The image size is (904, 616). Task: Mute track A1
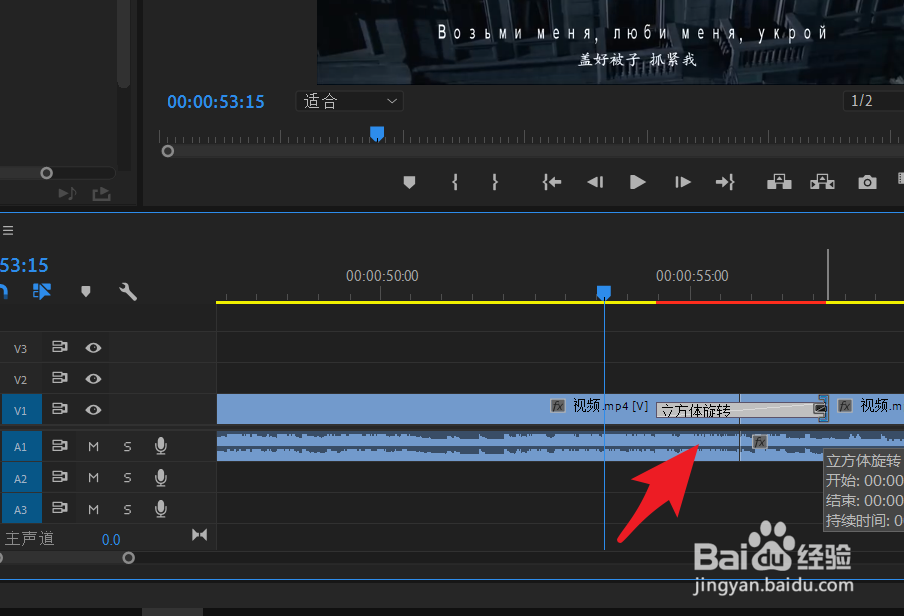pos(93,446)
